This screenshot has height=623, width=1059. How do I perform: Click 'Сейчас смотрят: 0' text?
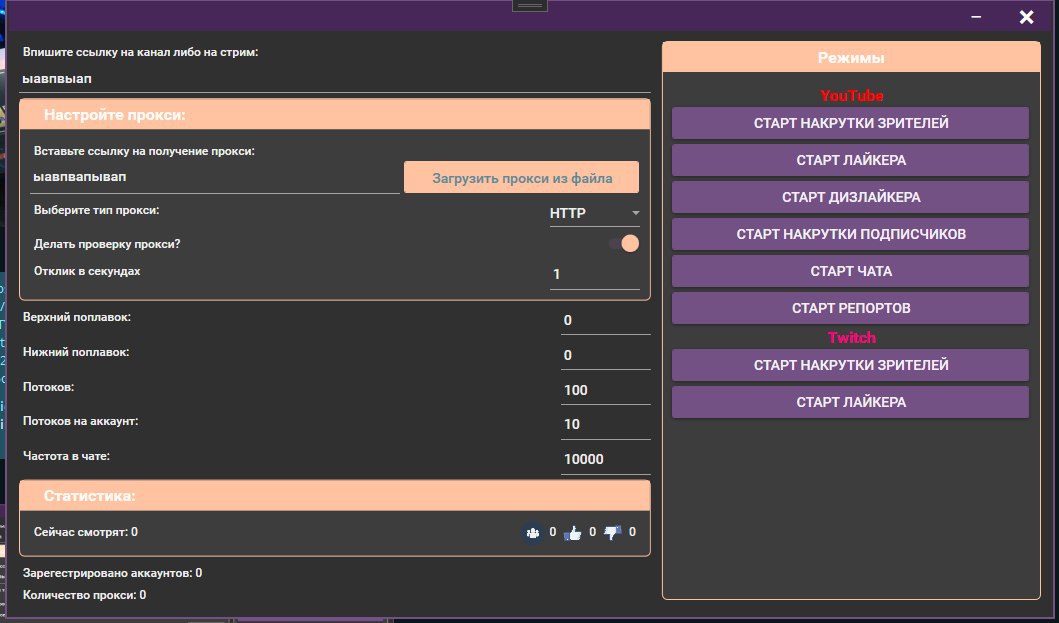[86, 532]
